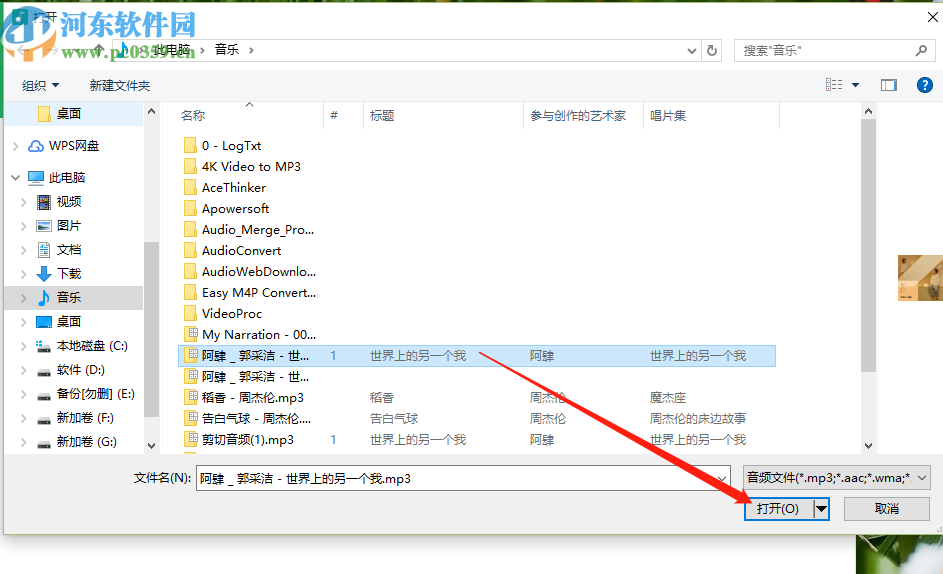The height and width of the screenshot is (574, 943).
Task: Select the 此电脑 computer icon
Action: 36,177
